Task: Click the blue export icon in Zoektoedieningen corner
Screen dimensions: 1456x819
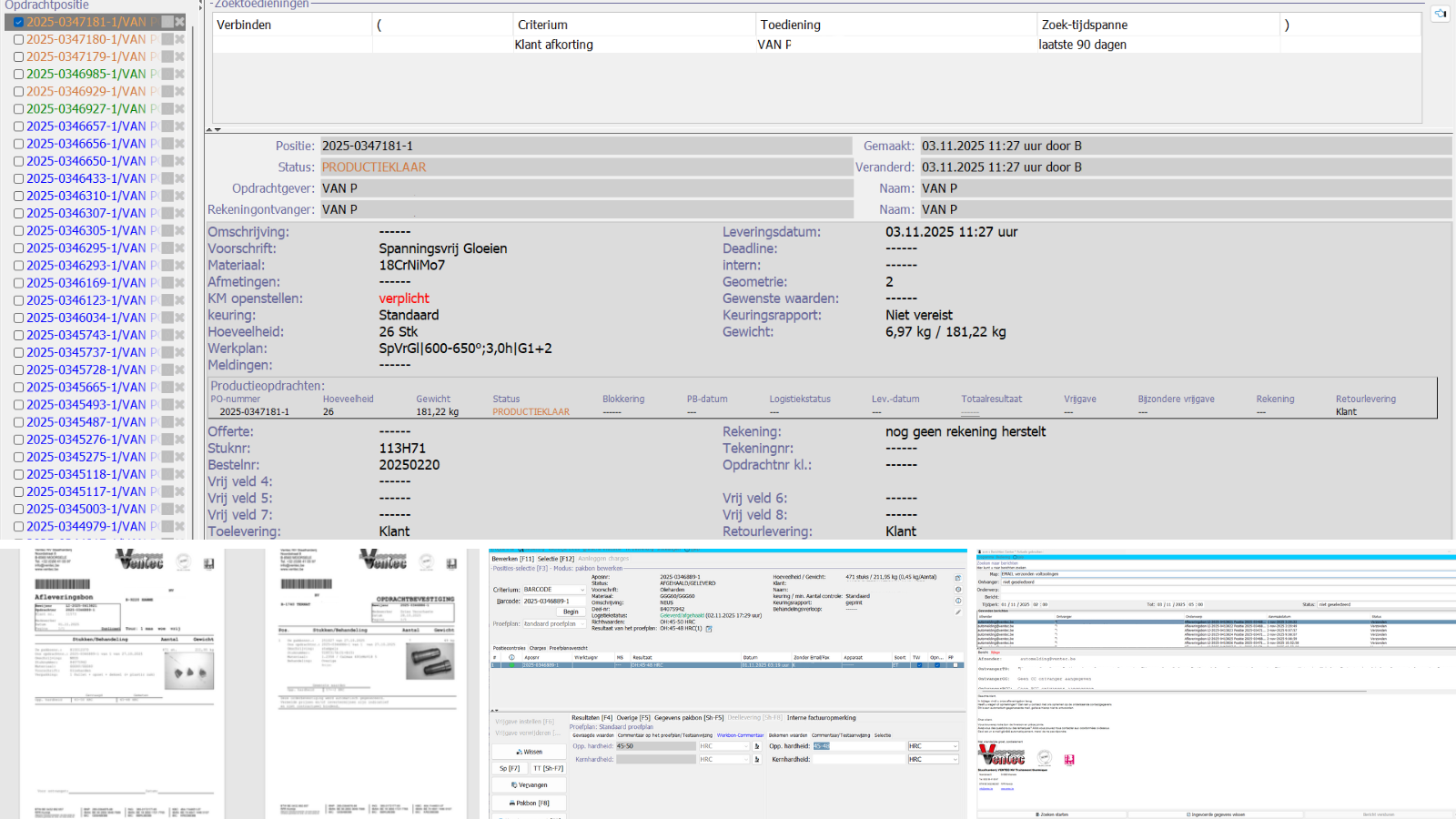Action: click(1440, 13)
